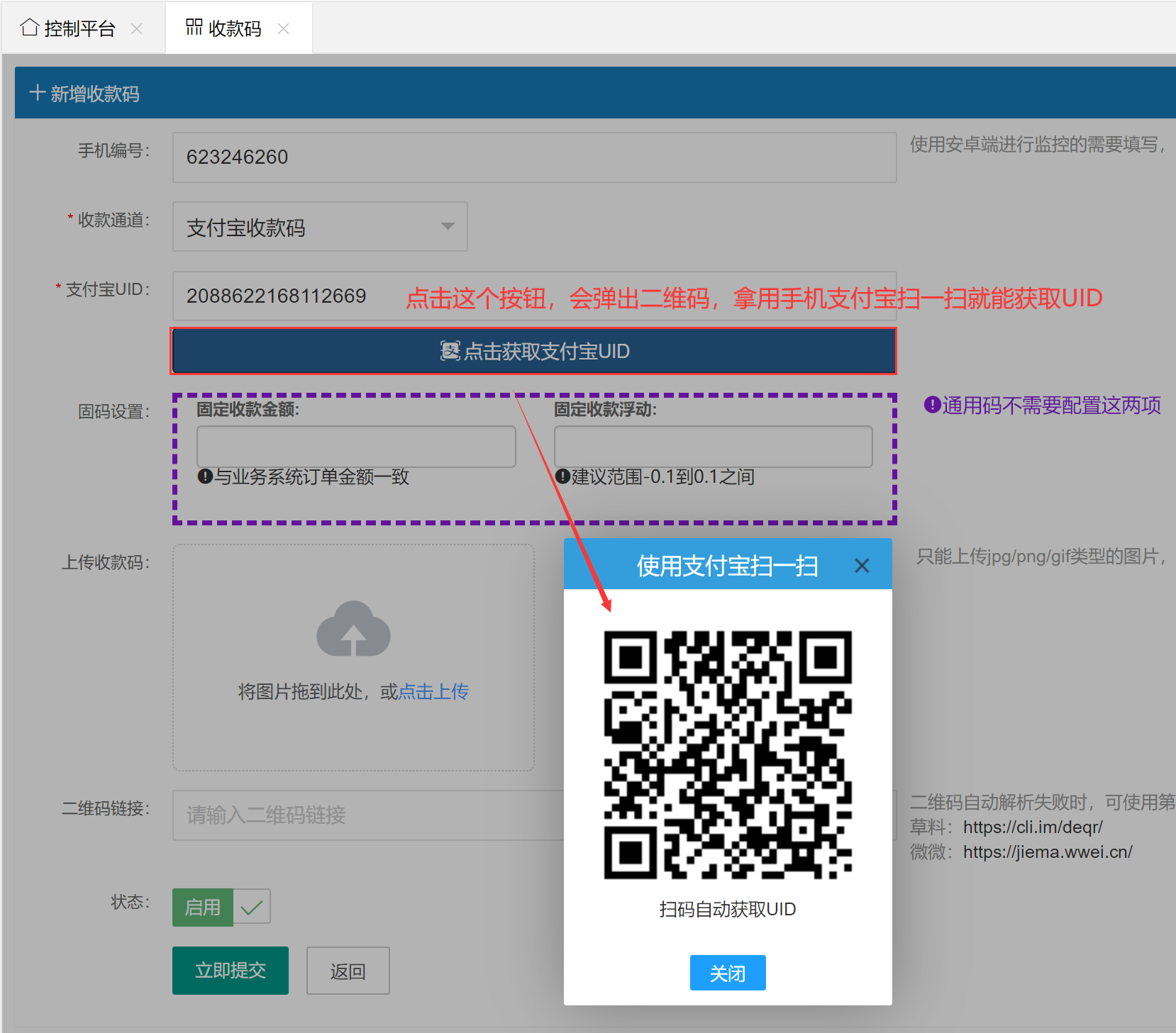1176x1033 pixels.
Task: Click the 使用支付宝扫一扫 dialog title
Action: (x=728, y=566)
